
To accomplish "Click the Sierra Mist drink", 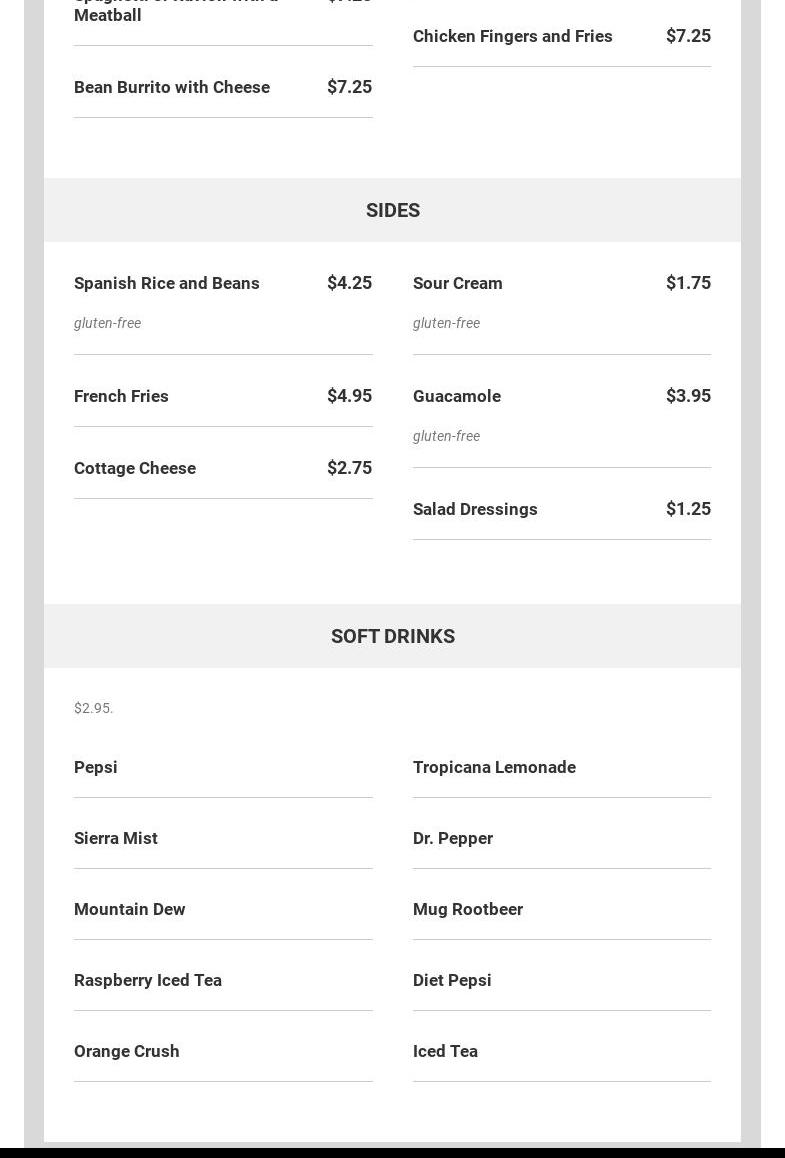I will [x=116, y=838].
